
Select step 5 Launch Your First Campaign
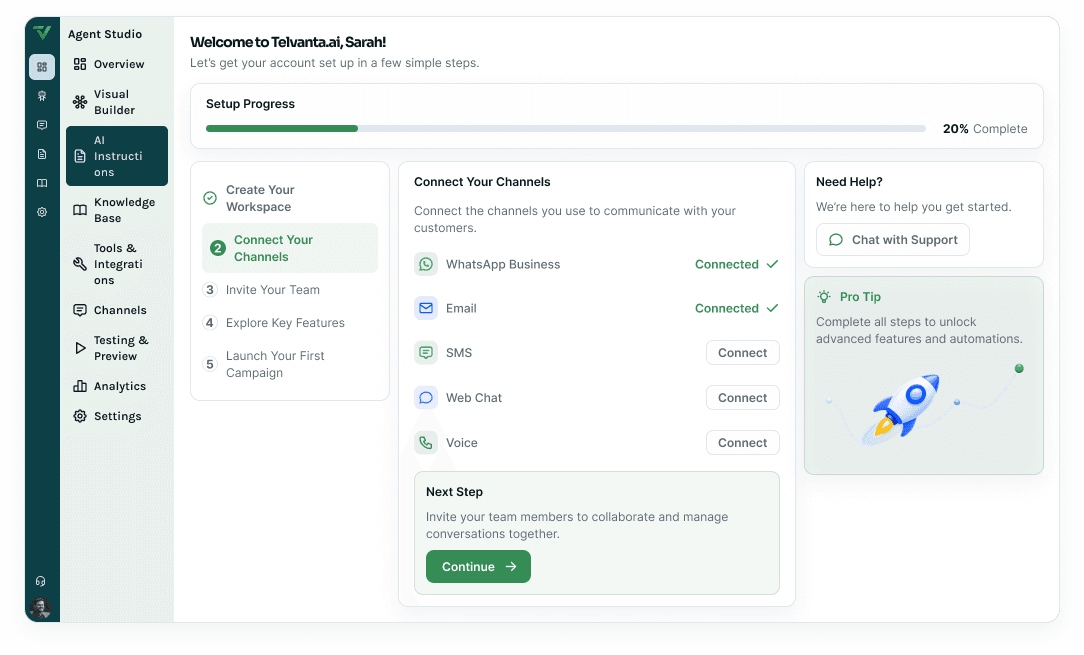(x=290, y=365)
